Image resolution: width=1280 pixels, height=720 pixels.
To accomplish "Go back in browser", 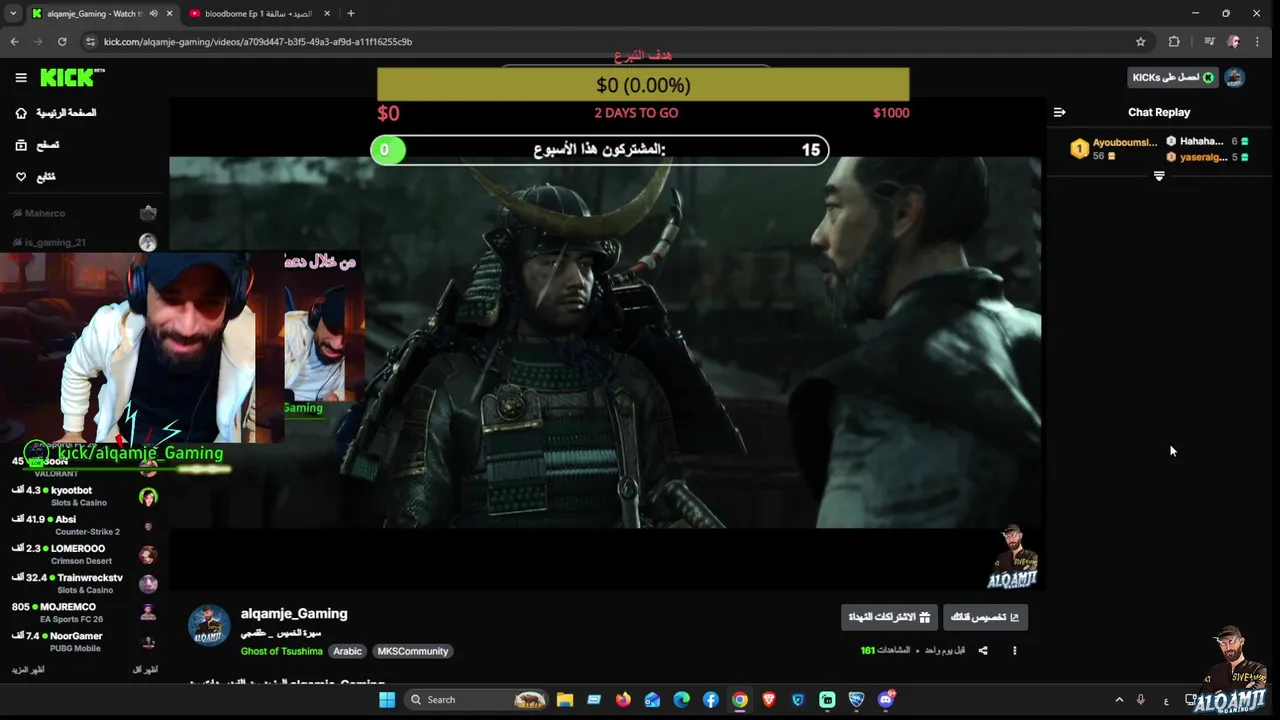I will pyautogui.click(x=14, y=42).
